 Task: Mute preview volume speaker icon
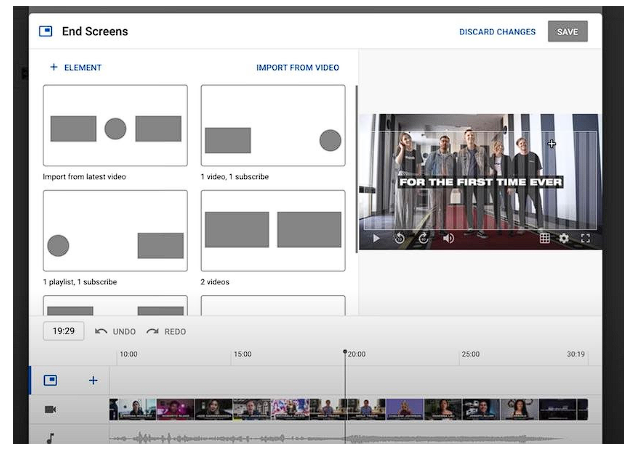coord(448,238)
